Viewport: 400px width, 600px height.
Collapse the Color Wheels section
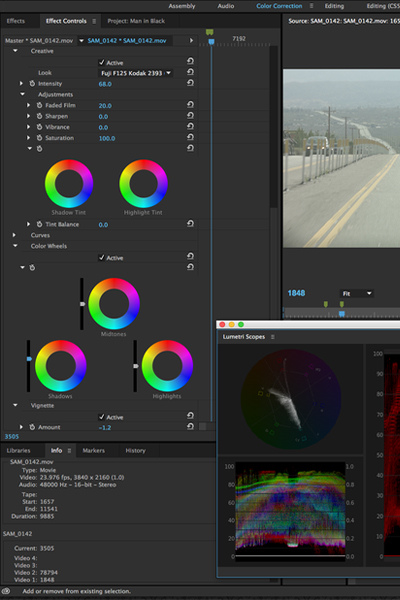click(15, 246)
